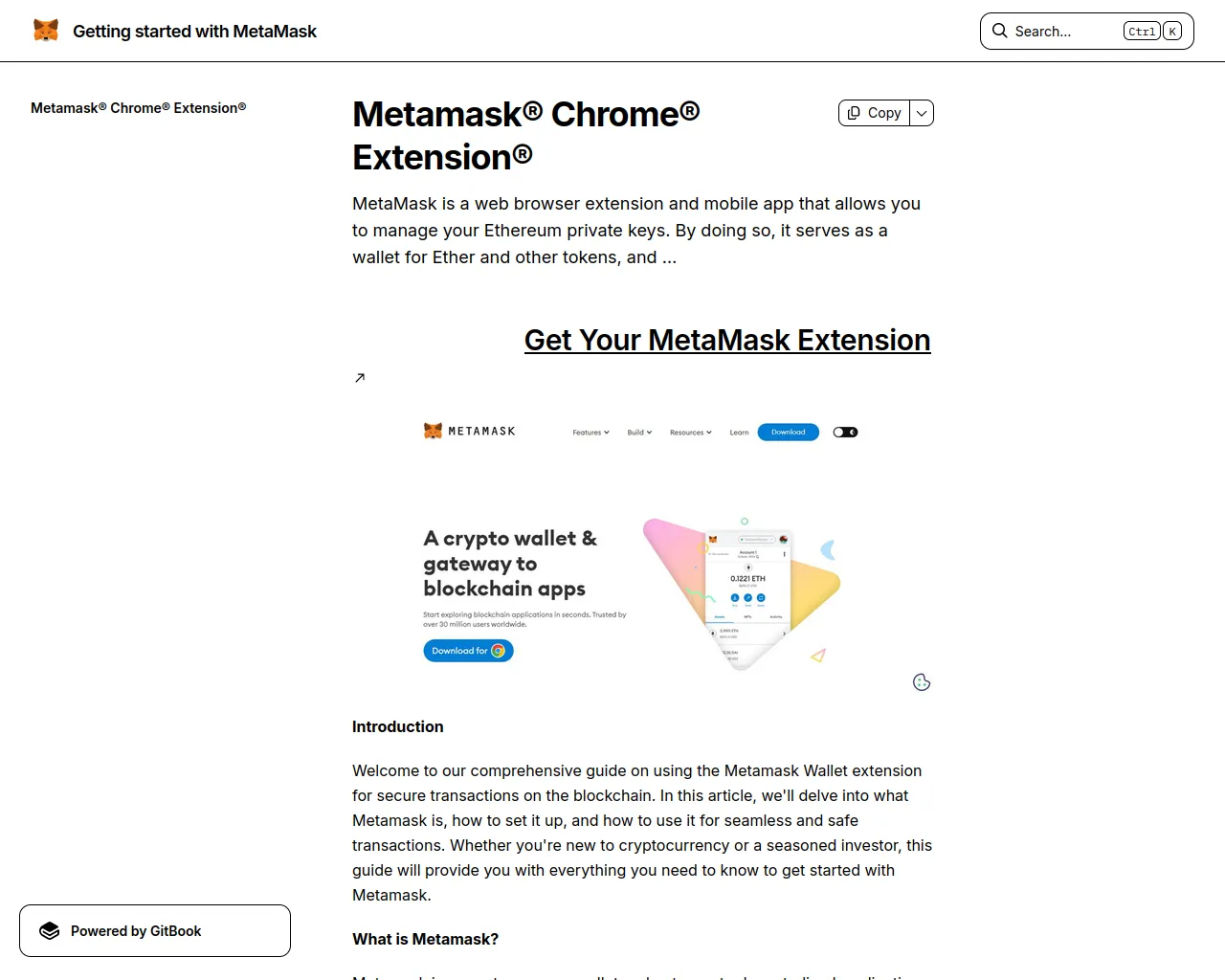Screen dimensions: 1225x980
Task: Click the MetaMask logo in the embedded screenshot
Action: [x=470, y=431]
